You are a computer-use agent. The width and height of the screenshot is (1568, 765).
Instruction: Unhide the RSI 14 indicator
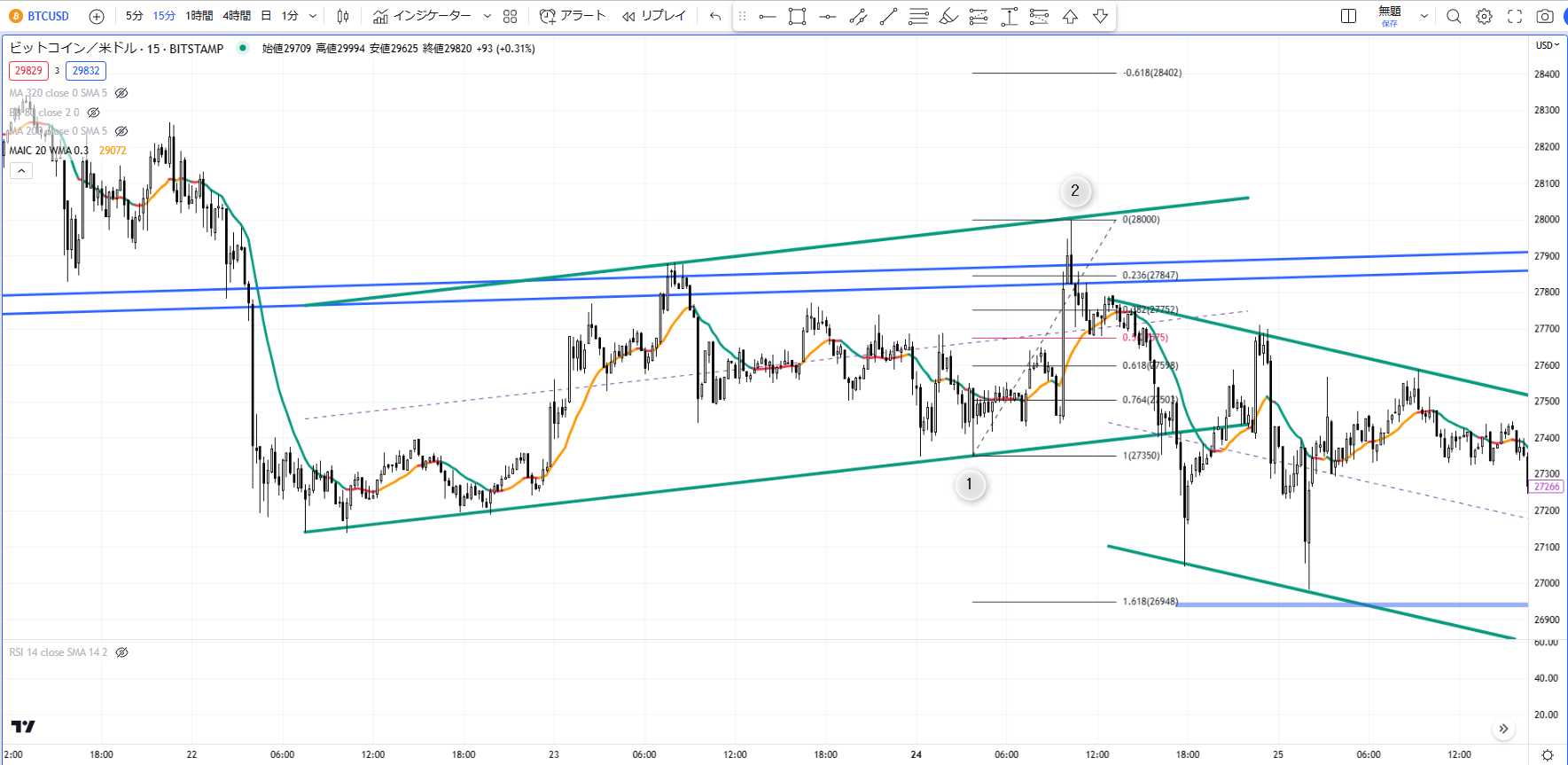point(122,652)
